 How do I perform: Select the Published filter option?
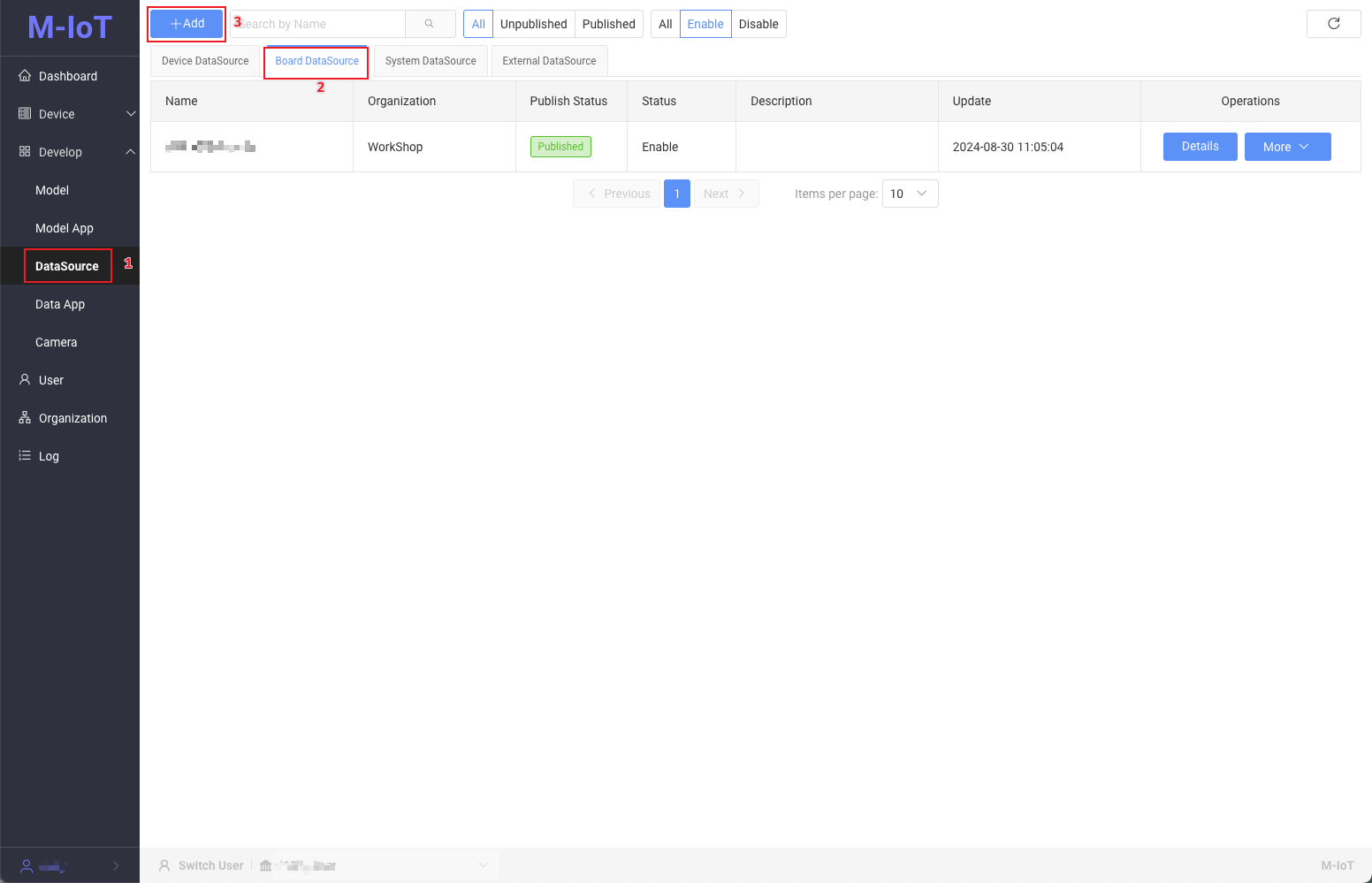pos(608,24)
